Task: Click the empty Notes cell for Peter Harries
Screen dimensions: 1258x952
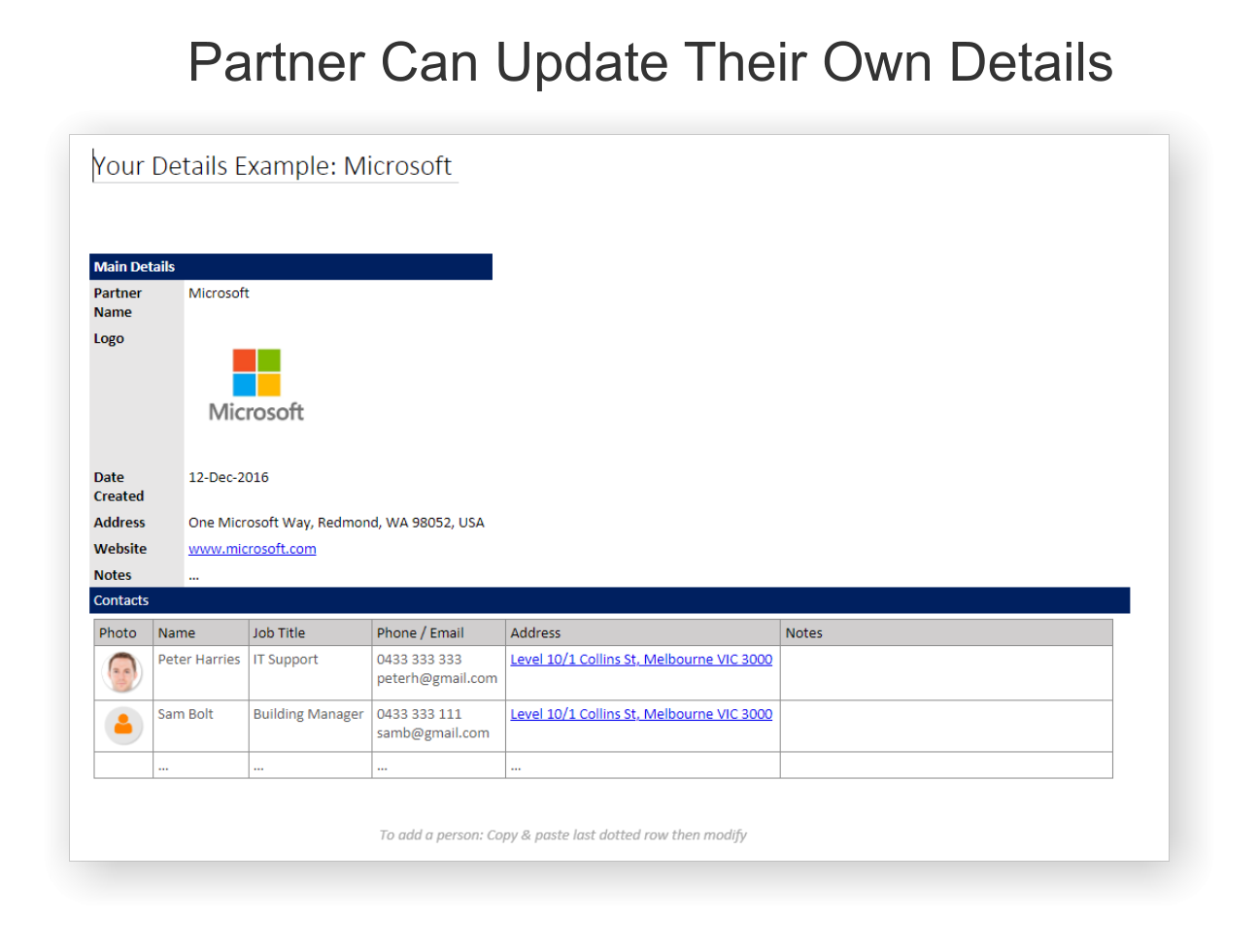Action: (946, 673)
